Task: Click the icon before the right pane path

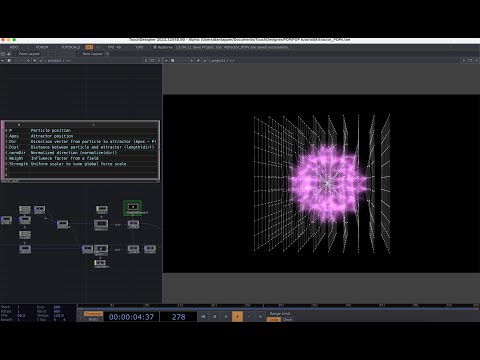Action: tap(204, 61)
